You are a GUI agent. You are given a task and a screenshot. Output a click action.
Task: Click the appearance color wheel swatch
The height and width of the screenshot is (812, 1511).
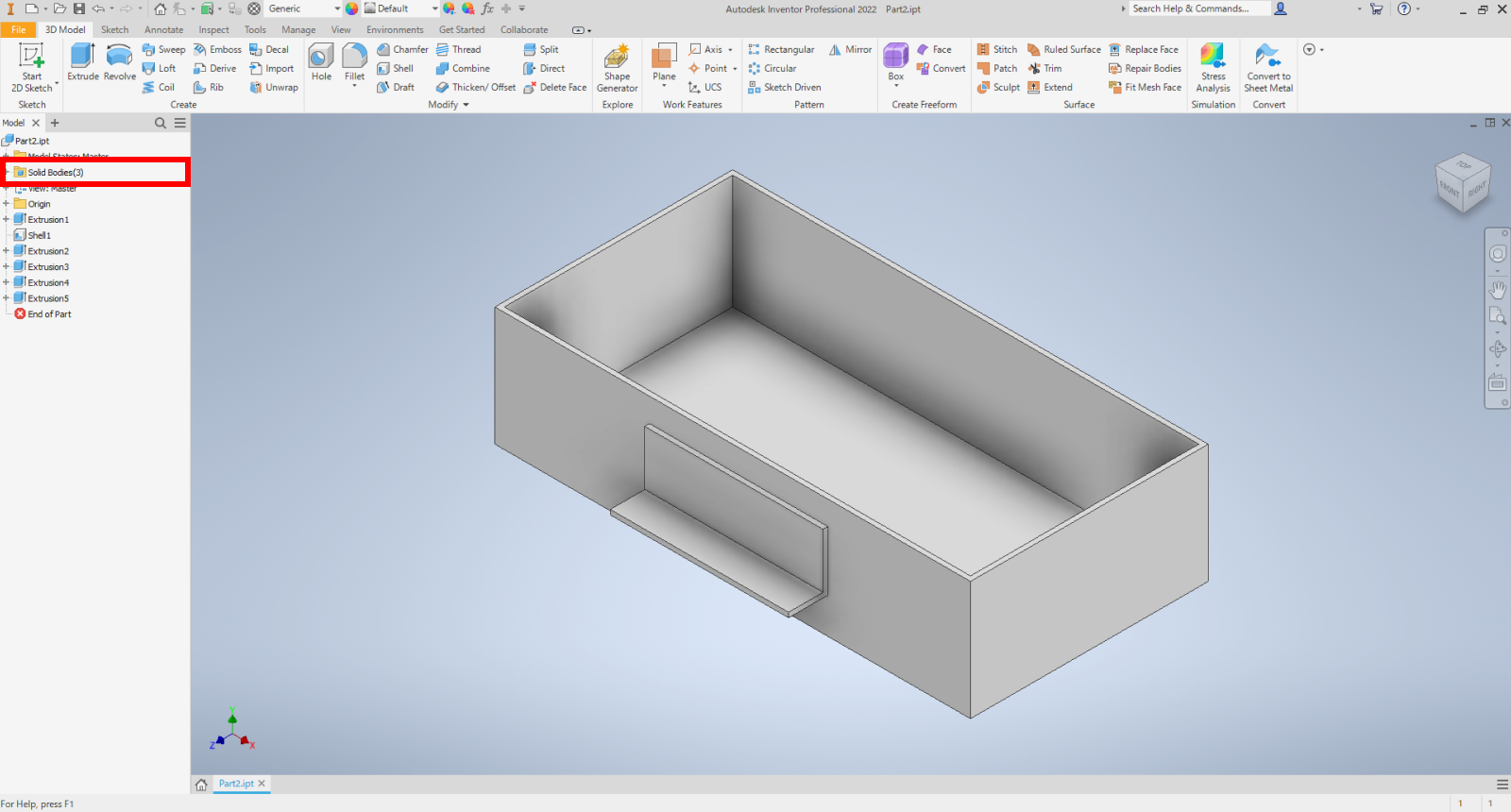(351, 8)
